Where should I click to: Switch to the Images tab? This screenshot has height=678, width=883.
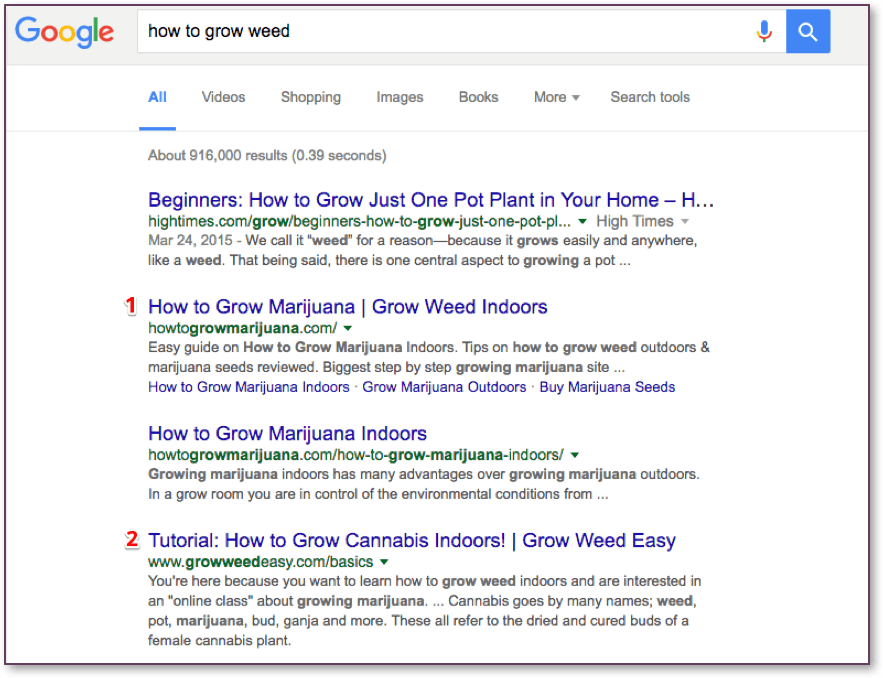(400, 97)
